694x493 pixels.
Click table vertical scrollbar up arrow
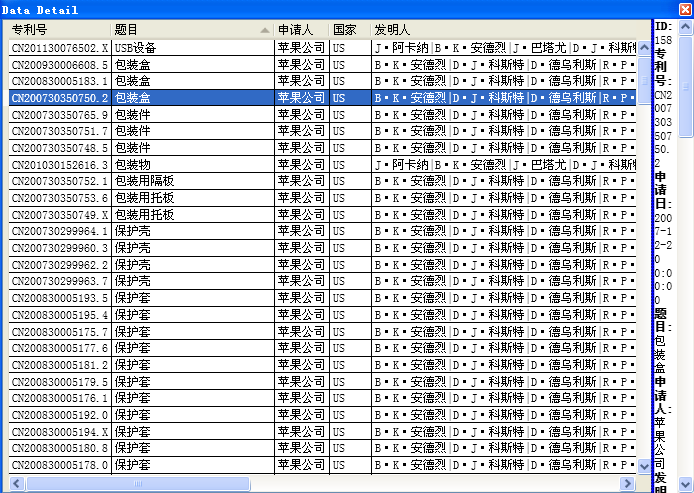point(644,47)
